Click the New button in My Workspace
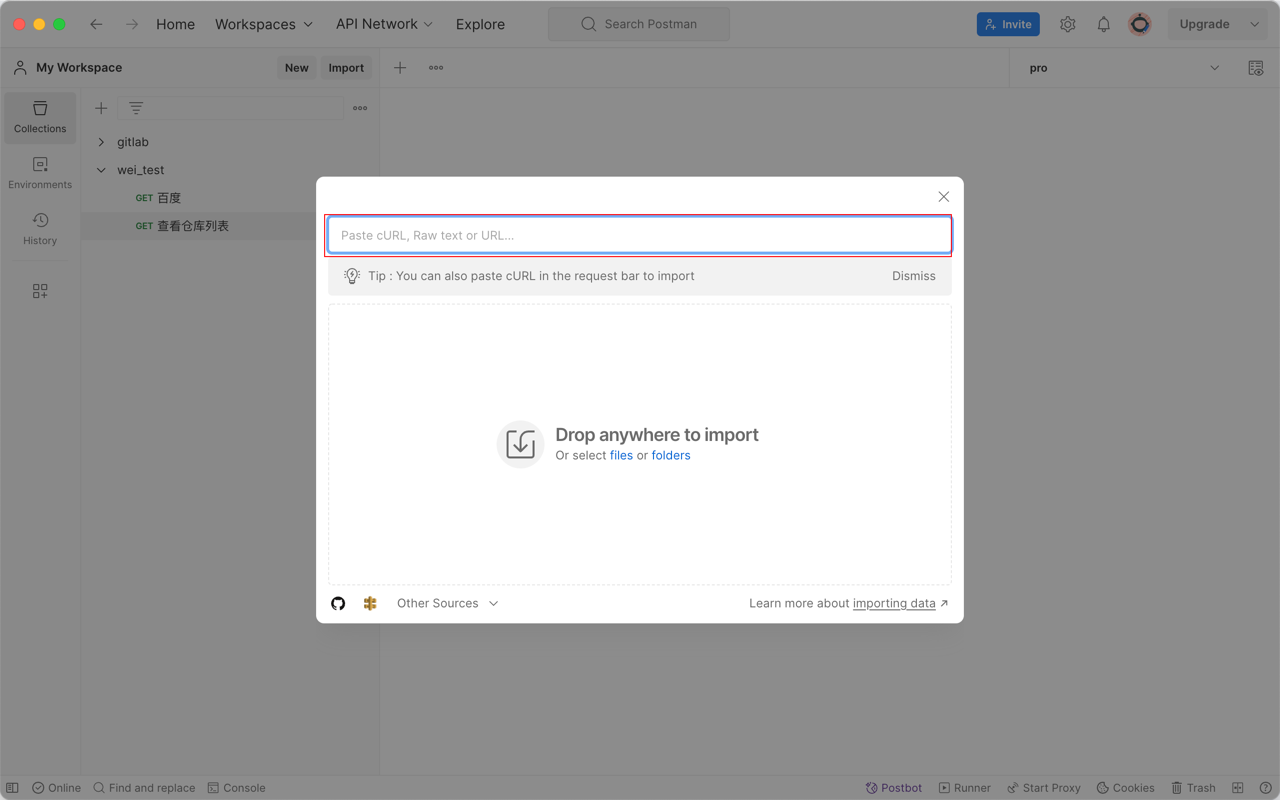The width and height of the screenshot is (1280, 800). click(296, 68)
